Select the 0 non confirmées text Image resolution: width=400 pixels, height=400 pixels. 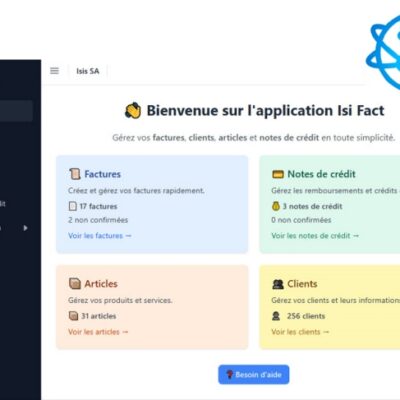tap(301, 220)
